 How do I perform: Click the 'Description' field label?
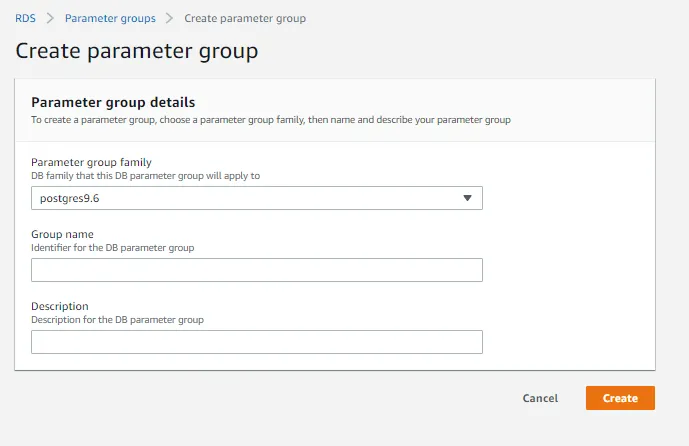tap(60, 306)
